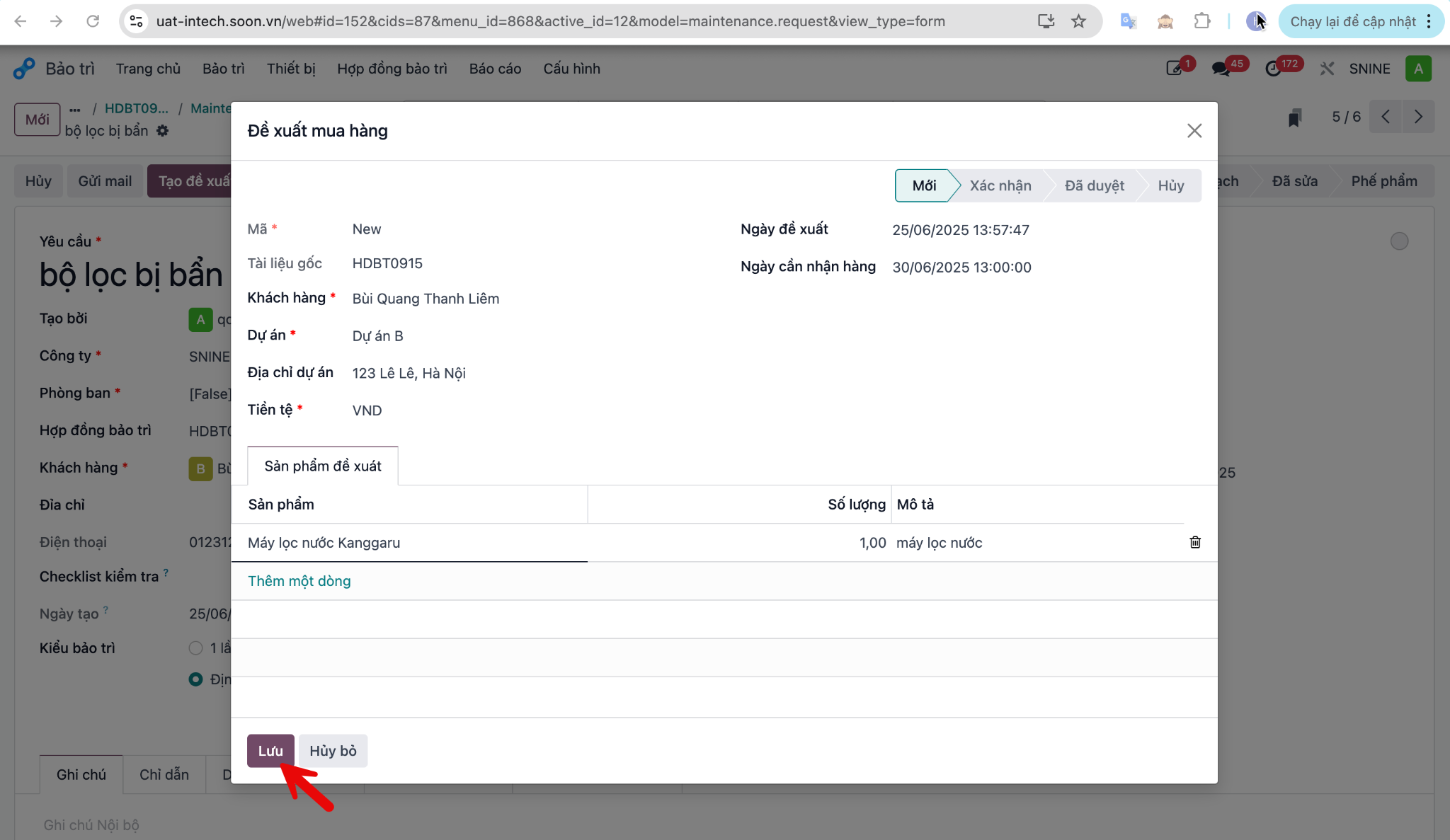Click the green user avatar A

(1418, 69)
